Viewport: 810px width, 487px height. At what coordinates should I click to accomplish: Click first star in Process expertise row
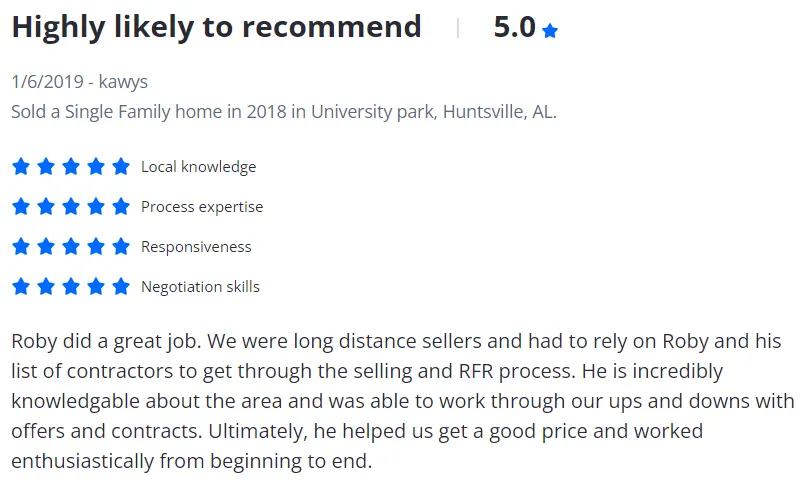[x=21, y=207]
